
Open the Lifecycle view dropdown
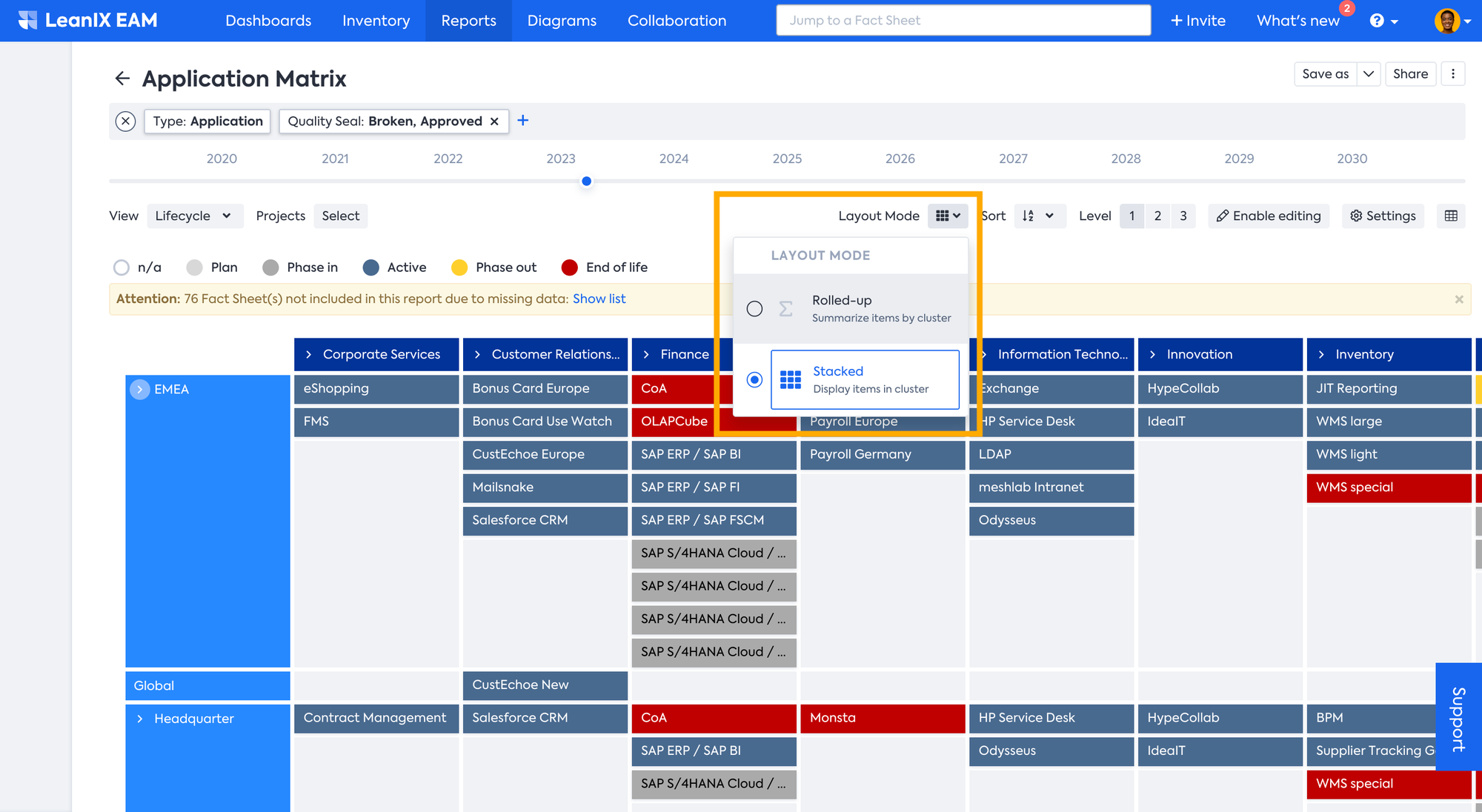click(x=194, y=216)
